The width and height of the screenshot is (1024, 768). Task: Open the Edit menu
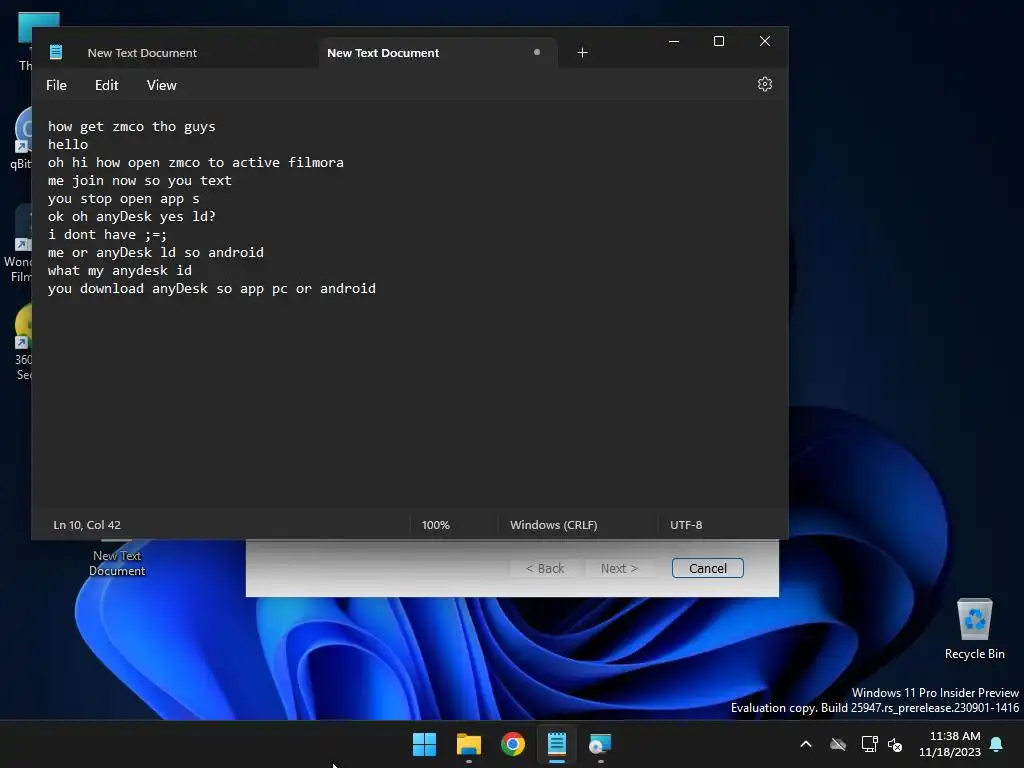click(x=106, y=85)
